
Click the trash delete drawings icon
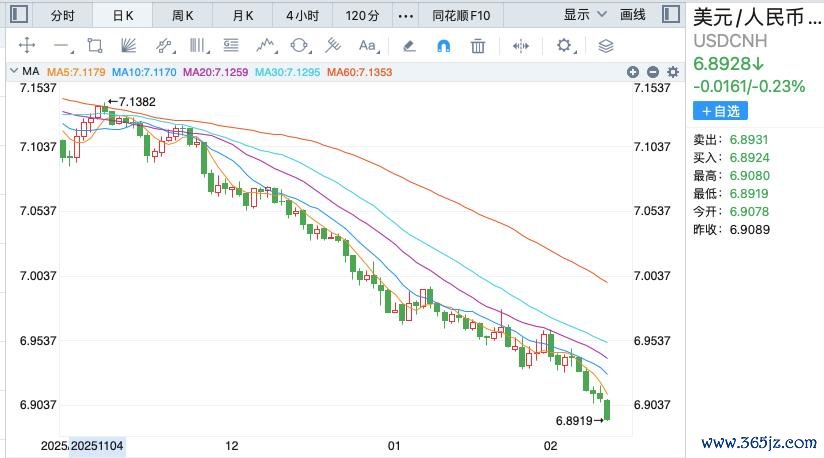[x=478, y=46]
